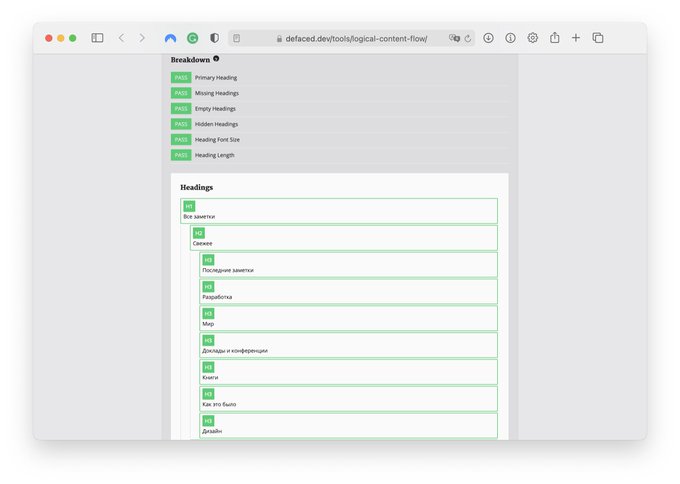The height and width of the screenshot is (484, 680).
Task: Click H3 badge above 'Книги'
Action: pos(208,368)
